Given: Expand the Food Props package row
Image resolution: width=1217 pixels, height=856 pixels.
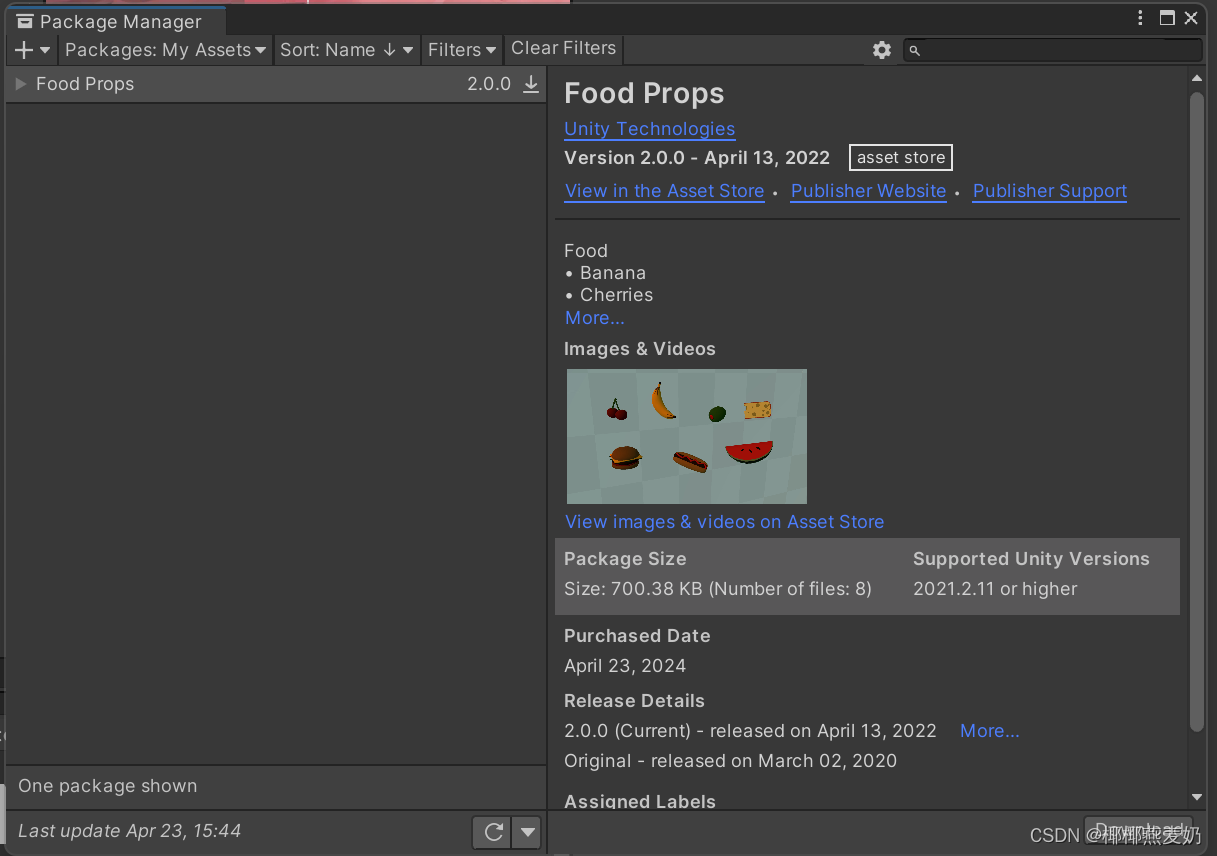Looking at the screenshot, I should 21,84.
